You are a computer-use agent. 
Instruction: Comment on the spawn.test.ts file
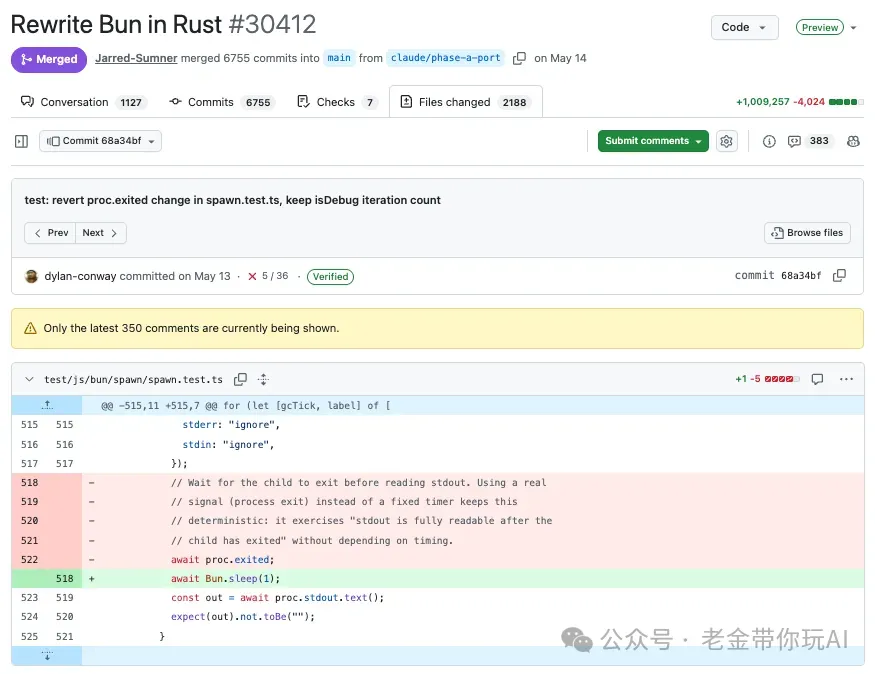point(818,379)
